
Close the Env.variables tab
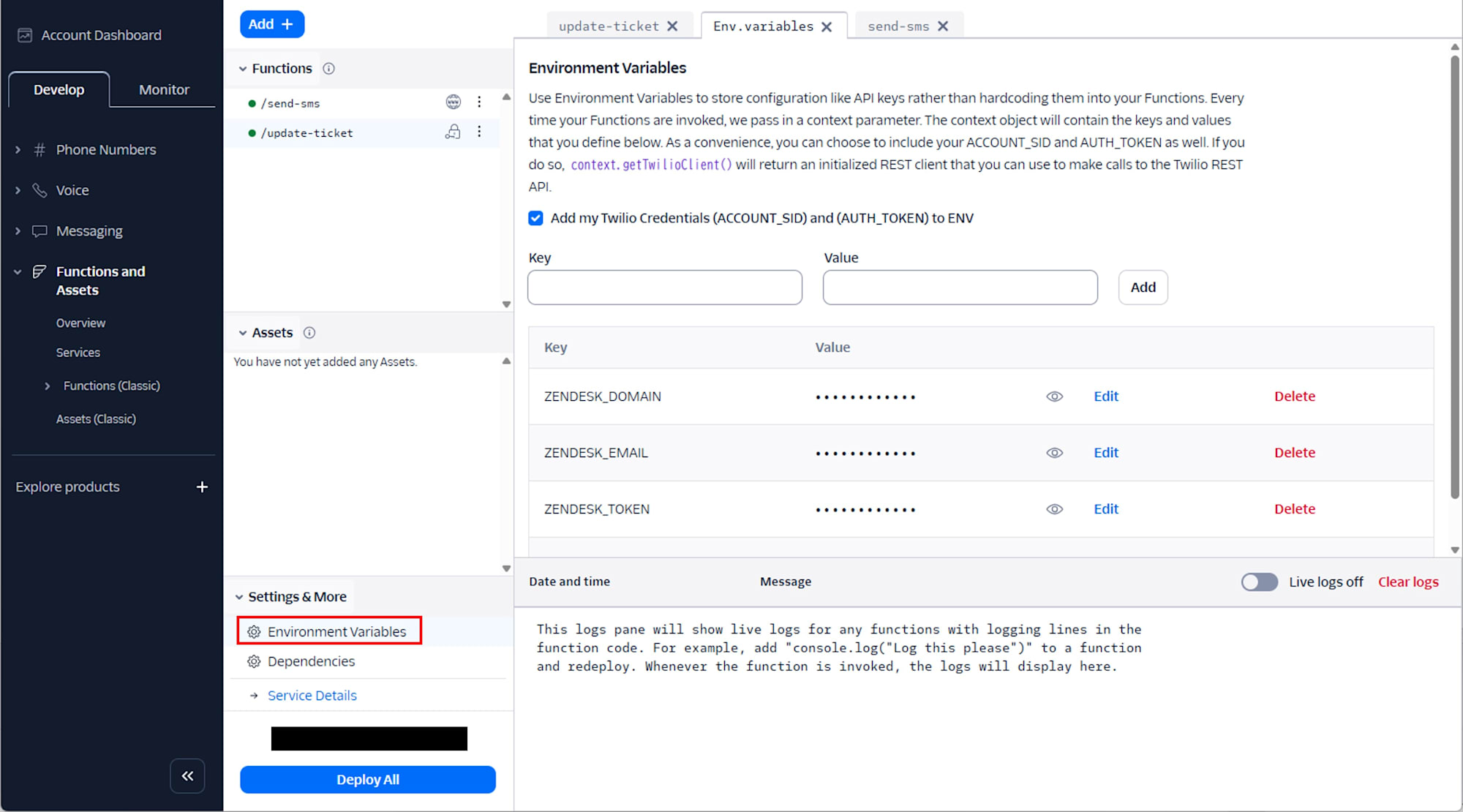(x=827, y=26)
